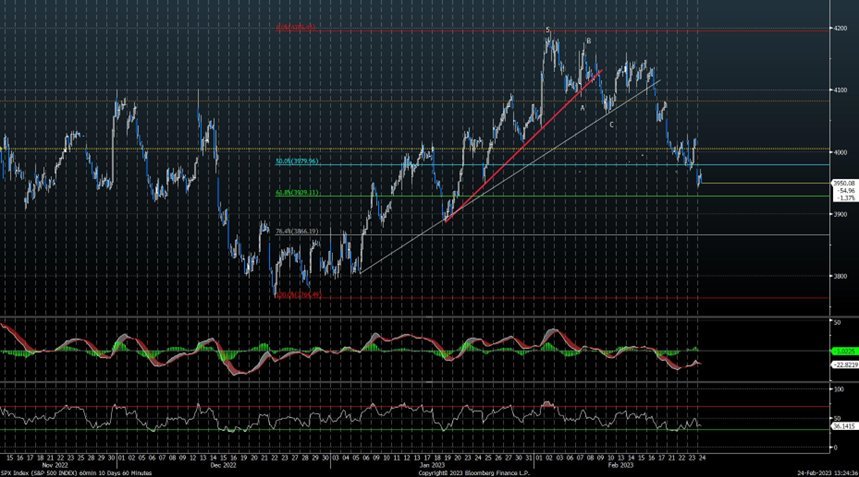Click the Dec 2022 date axis label

click(x=223, y=465)
